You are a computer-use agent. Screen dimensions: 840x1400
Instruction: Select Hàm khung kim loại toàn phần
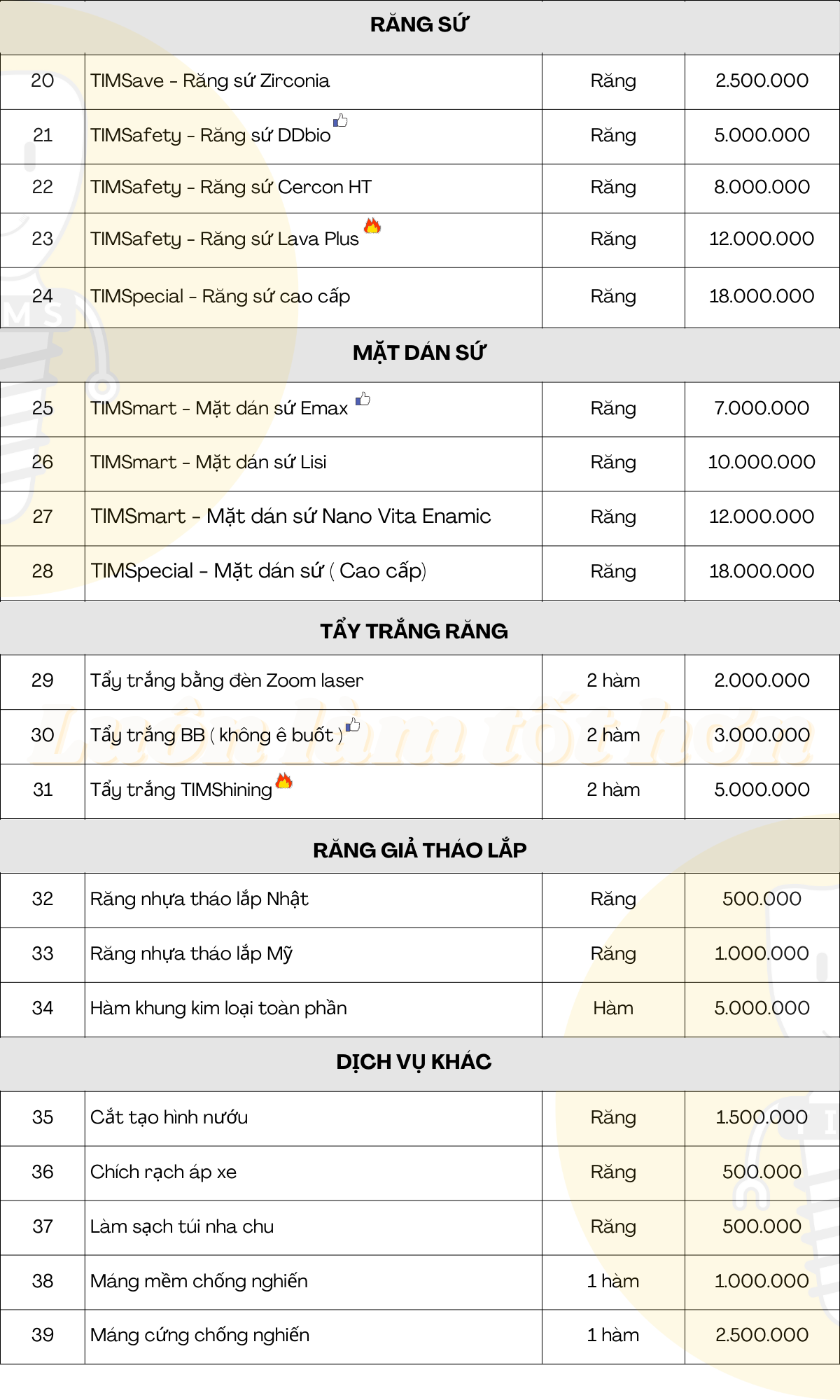click(x=218, y=1008)
